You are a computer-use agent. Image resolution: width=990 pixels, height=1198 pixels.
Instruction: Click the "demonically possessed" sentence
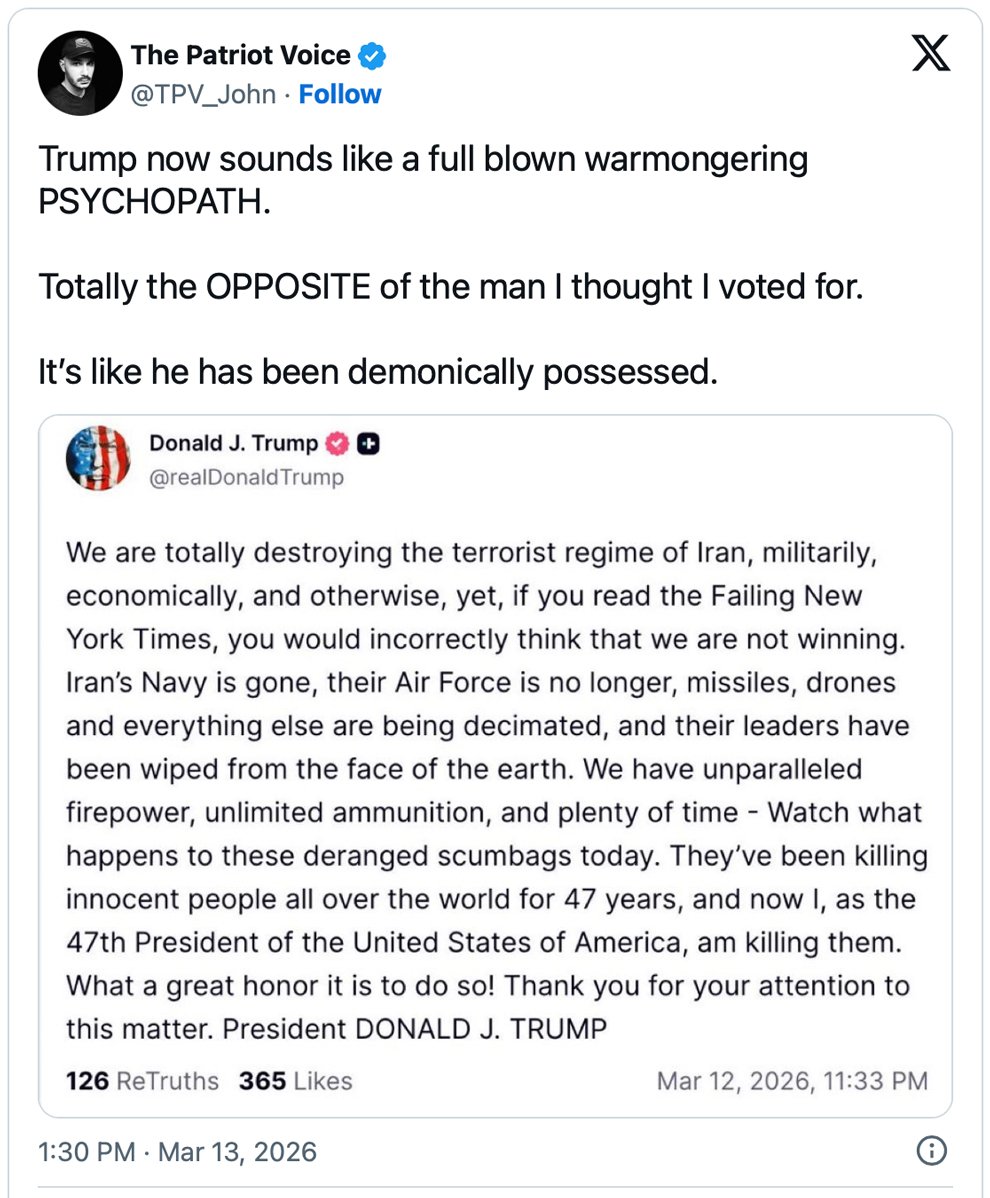(378, 372)
